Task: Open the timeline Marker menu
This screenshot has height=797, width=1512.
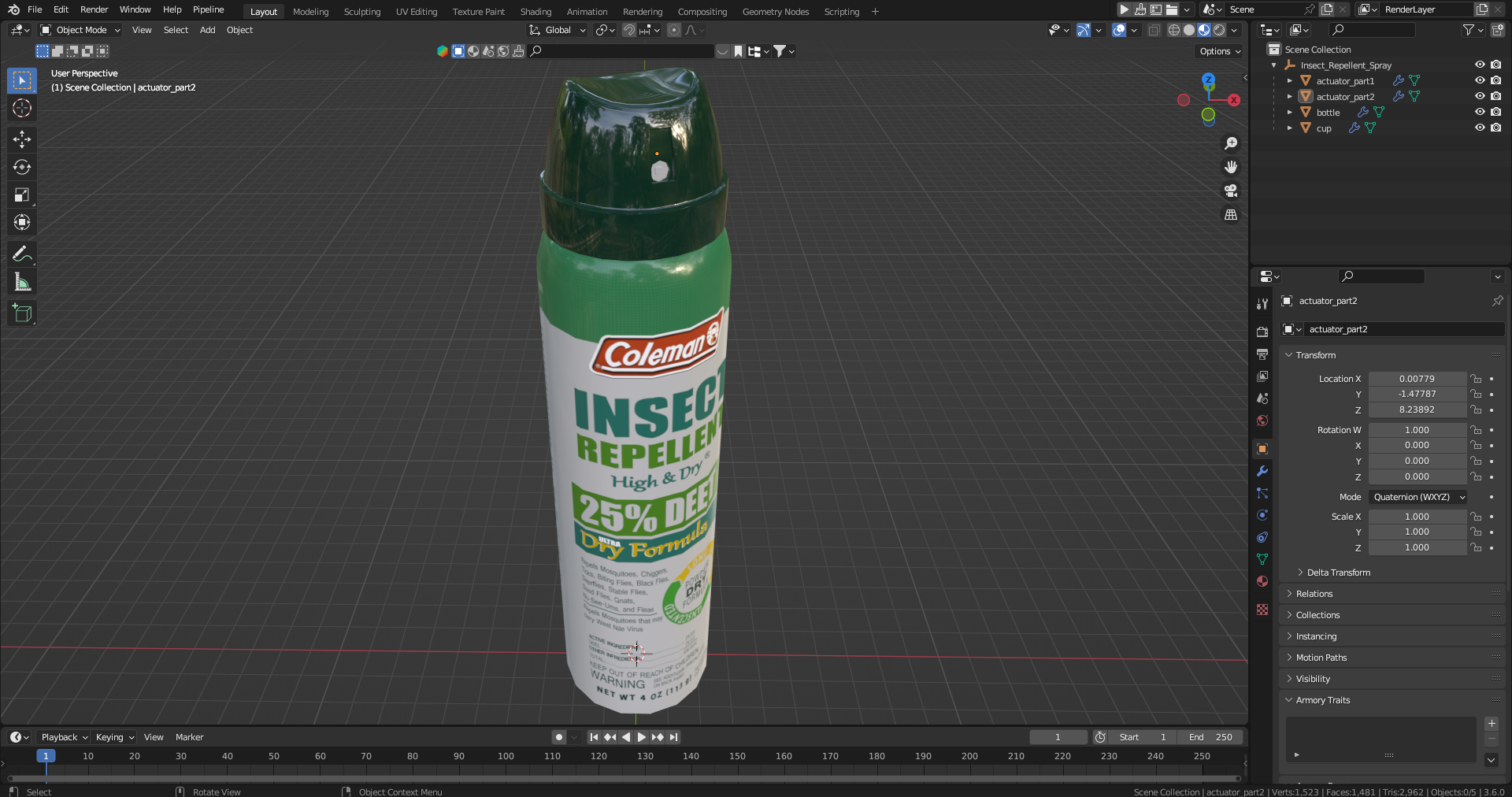Action: pos(189,737)
